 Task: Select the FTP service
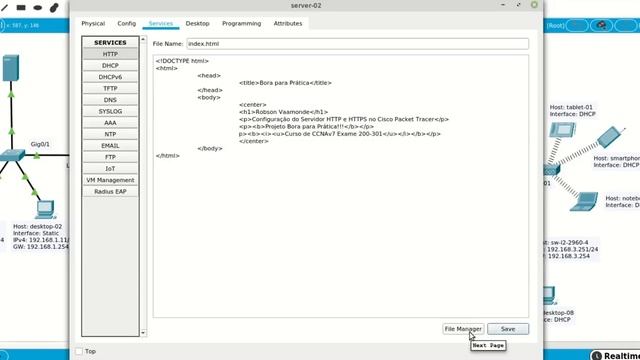coord(110,157)
